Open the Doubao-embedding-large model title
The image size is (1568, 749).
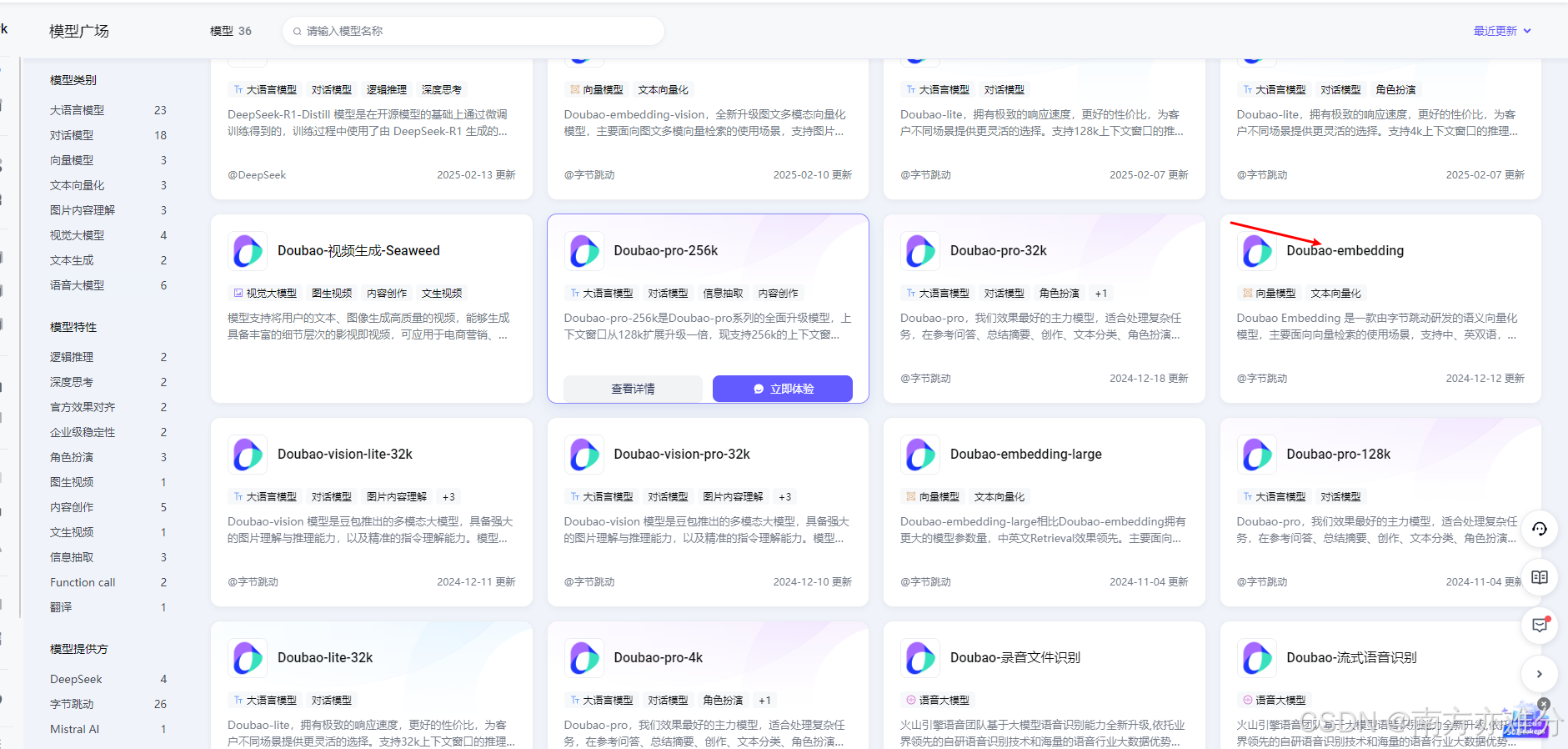click(1025, 454)
